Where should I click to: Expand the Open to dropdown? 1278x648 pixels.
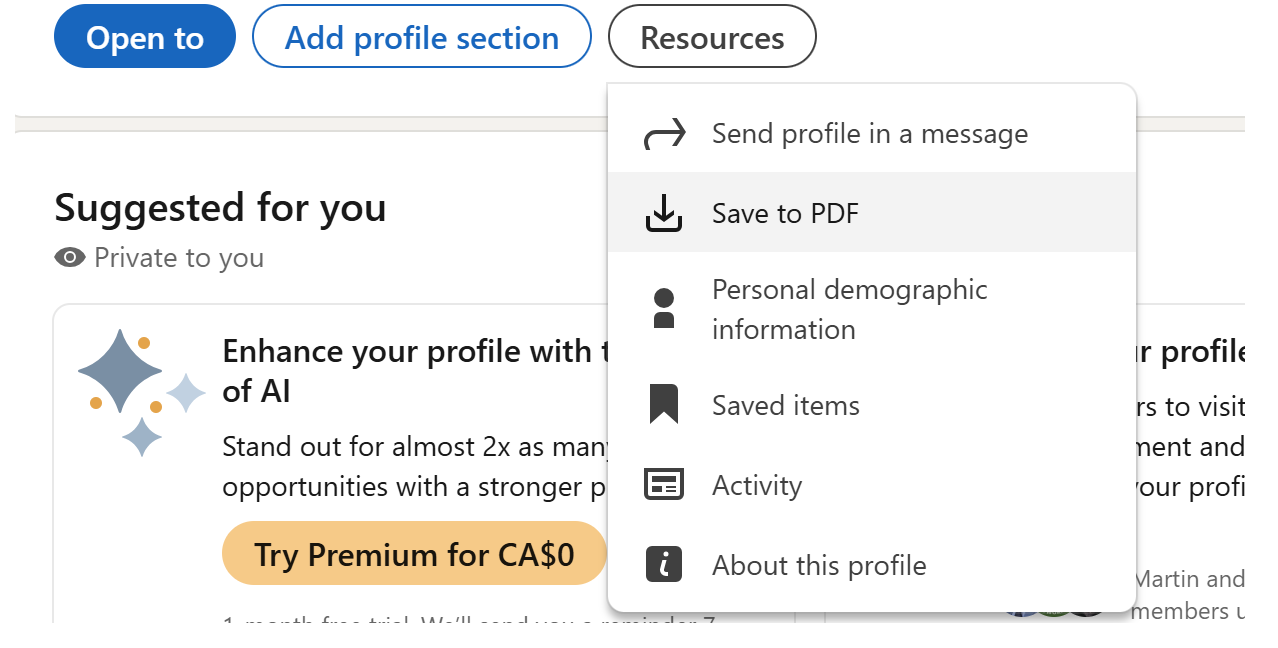tap(145, 37)
